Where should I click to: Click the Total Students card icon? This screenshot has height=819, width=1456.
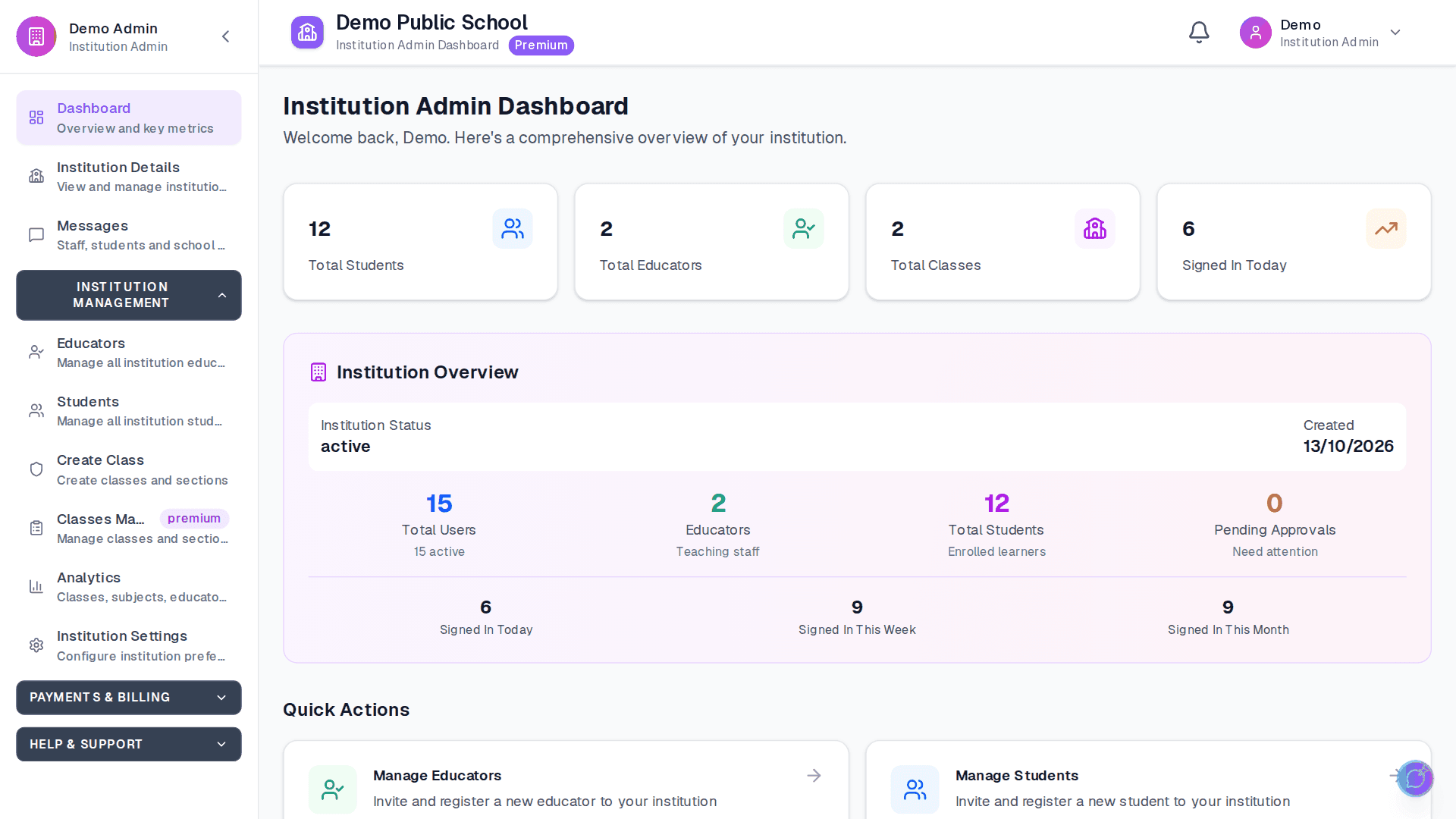[x=513, y=229]
